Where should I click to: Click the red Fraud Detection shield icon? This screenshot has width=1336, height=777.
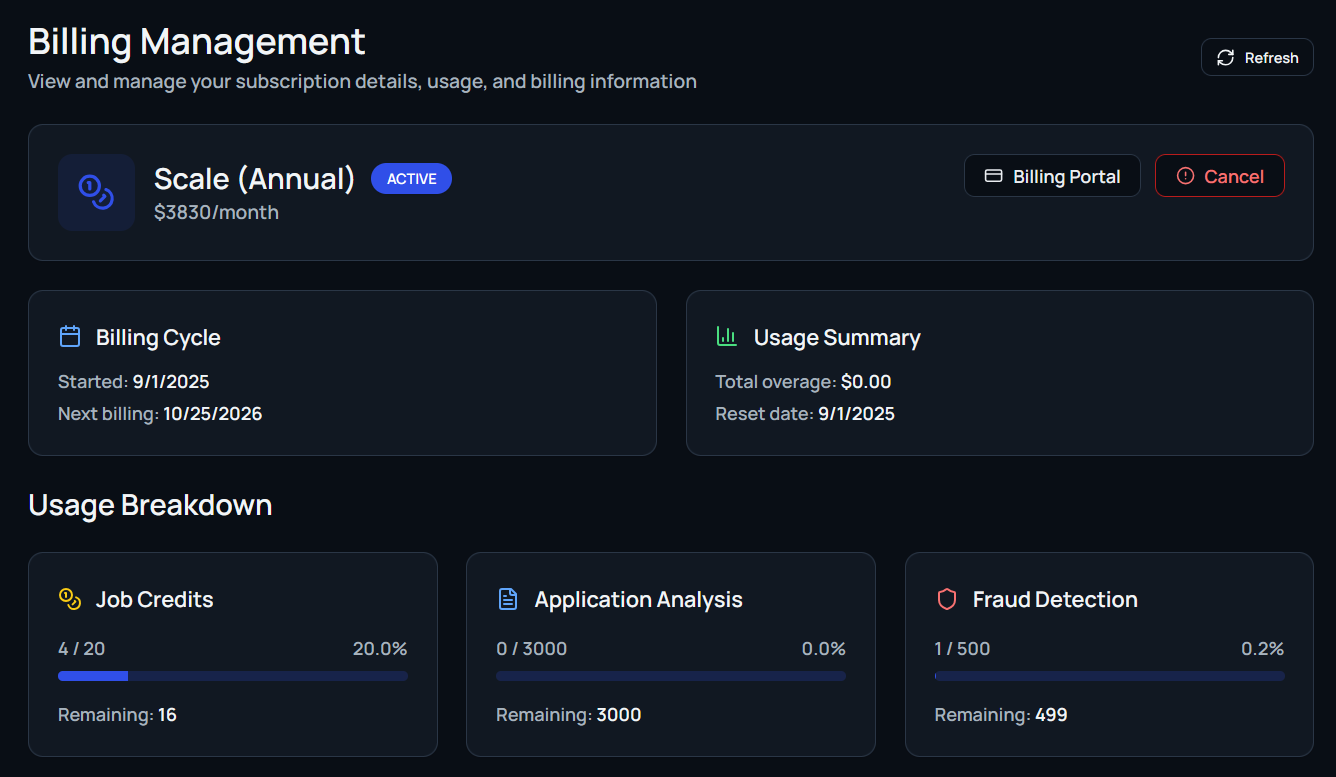[x=946, y=599]
